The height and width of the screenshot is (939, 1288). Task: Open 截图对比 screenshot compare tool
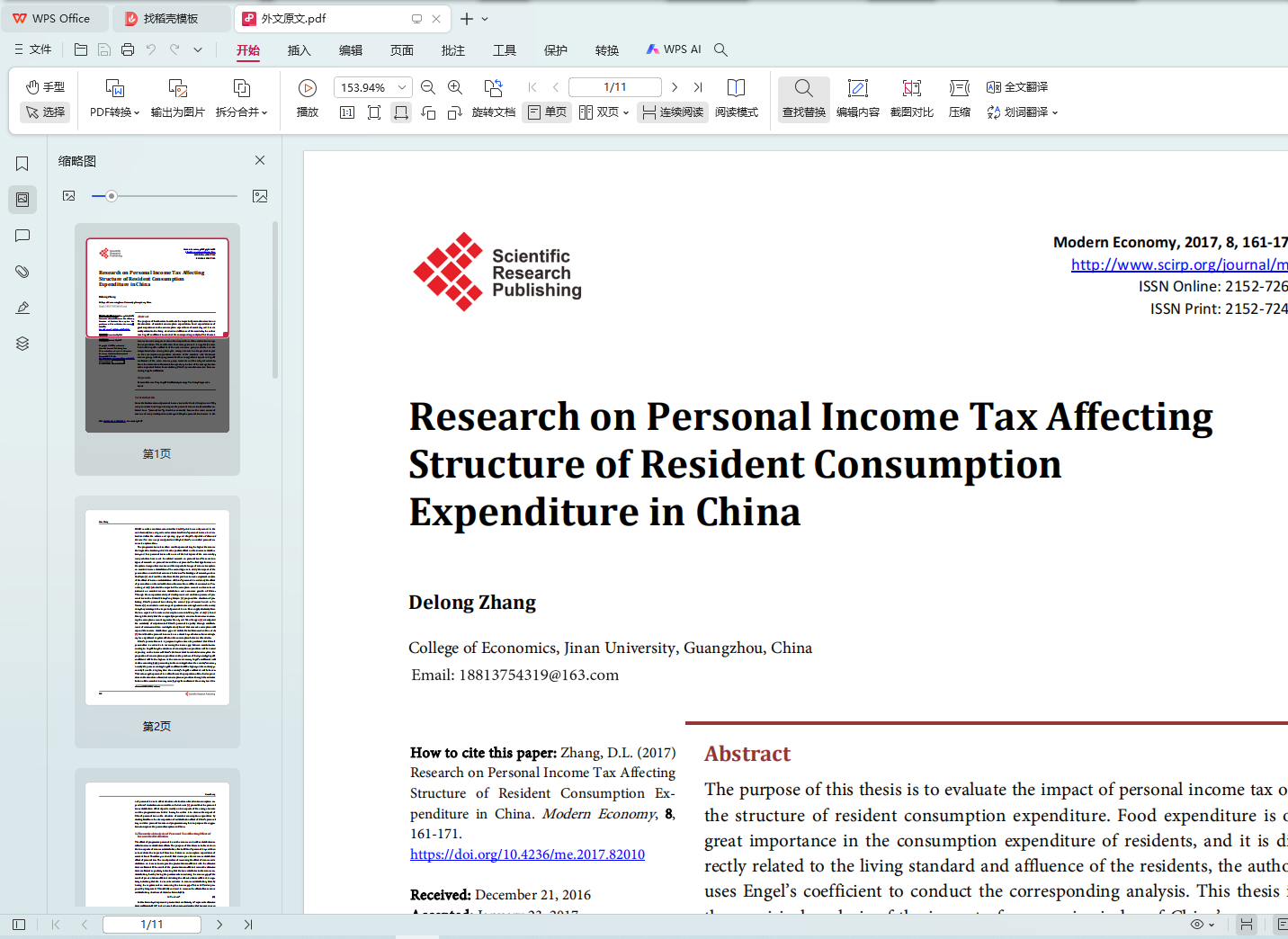(912, 97)
